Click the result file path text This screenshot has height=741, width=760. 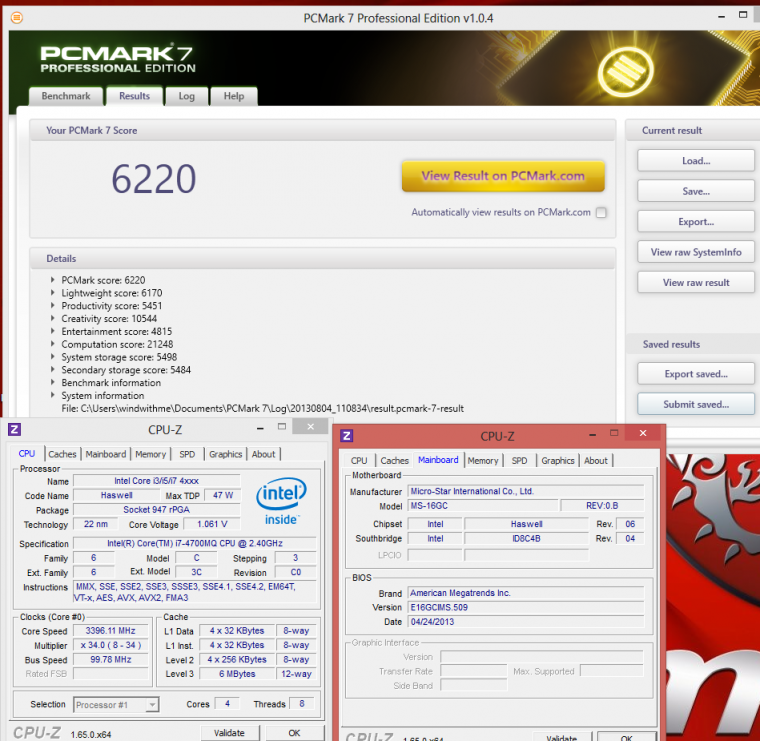pyautogui.click(x=262, y=409)
